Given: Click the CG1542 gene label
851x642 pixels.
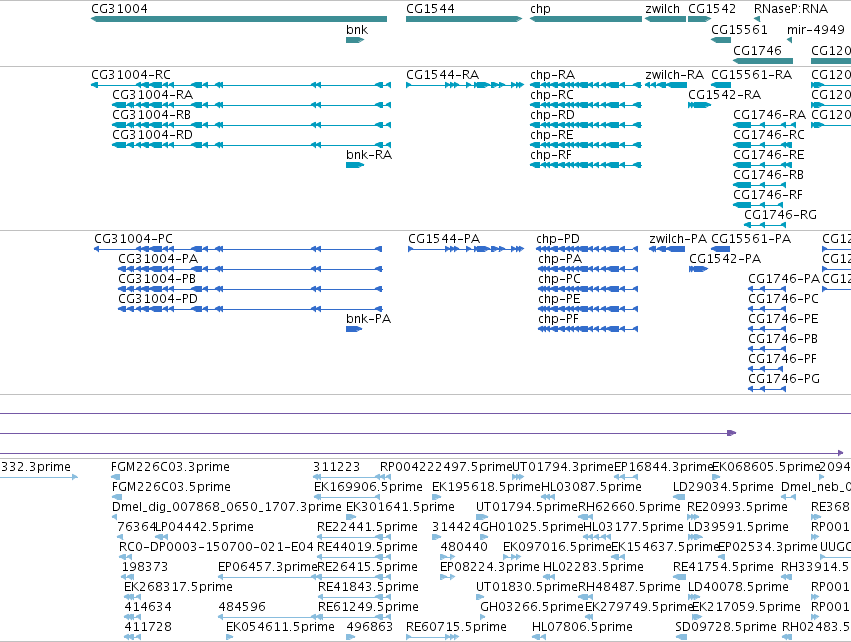Looking at the screenshot, I should click(x=712, y=9).
